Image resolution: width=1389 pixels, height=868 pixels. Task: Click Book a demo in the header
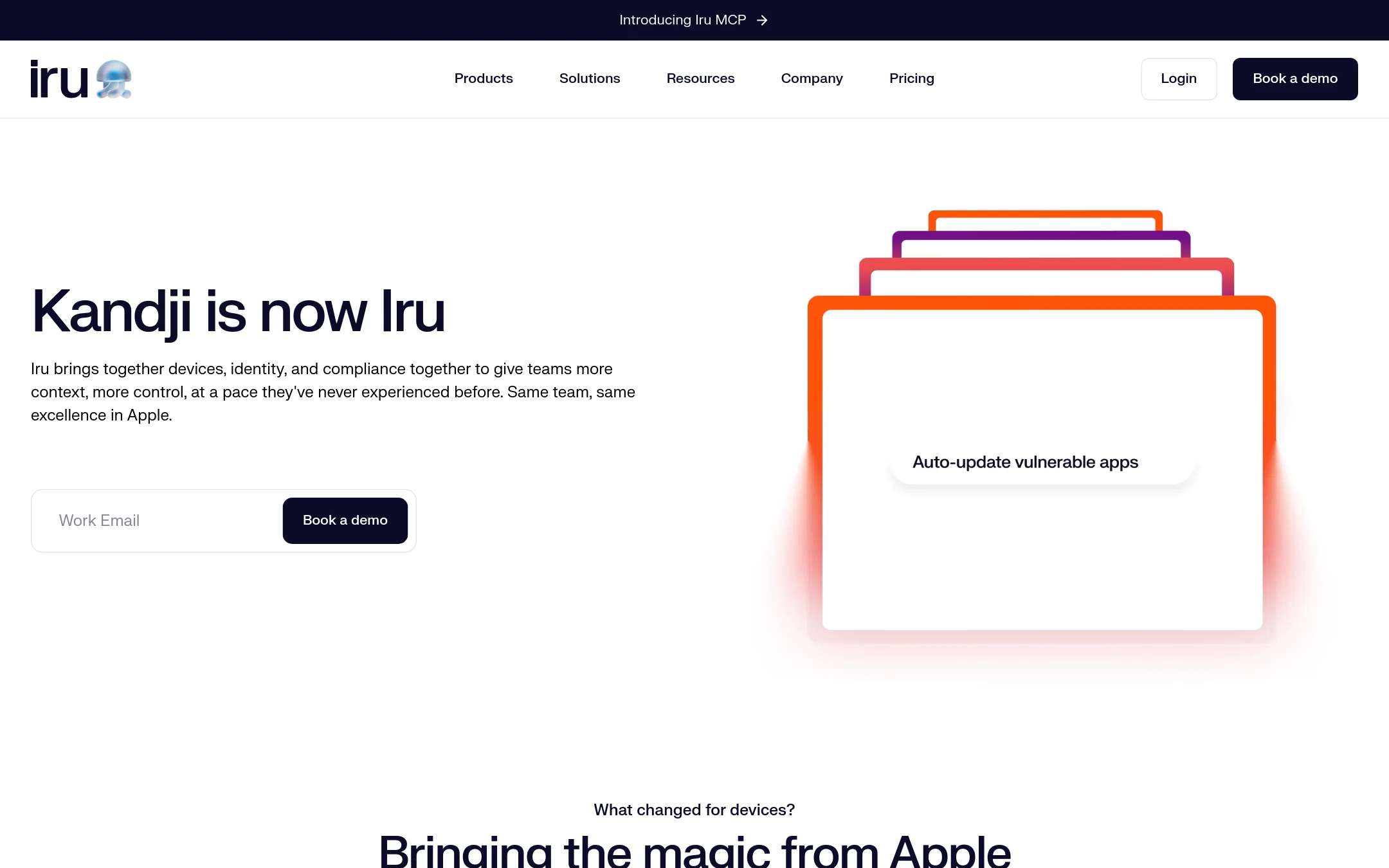click(x=1295, y=79)
